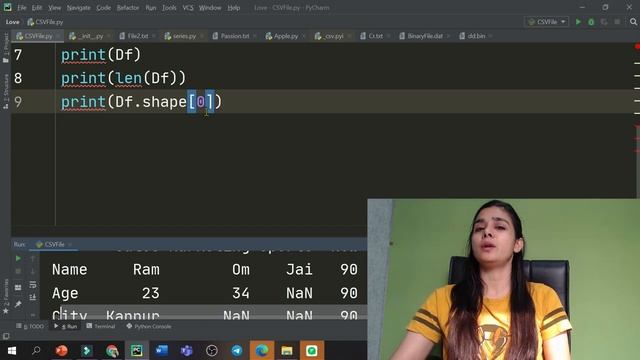This screenshot has width=640, height=360.
Task: Open the VCS menu
Action: pyautogui.click(x=188, y=7)
